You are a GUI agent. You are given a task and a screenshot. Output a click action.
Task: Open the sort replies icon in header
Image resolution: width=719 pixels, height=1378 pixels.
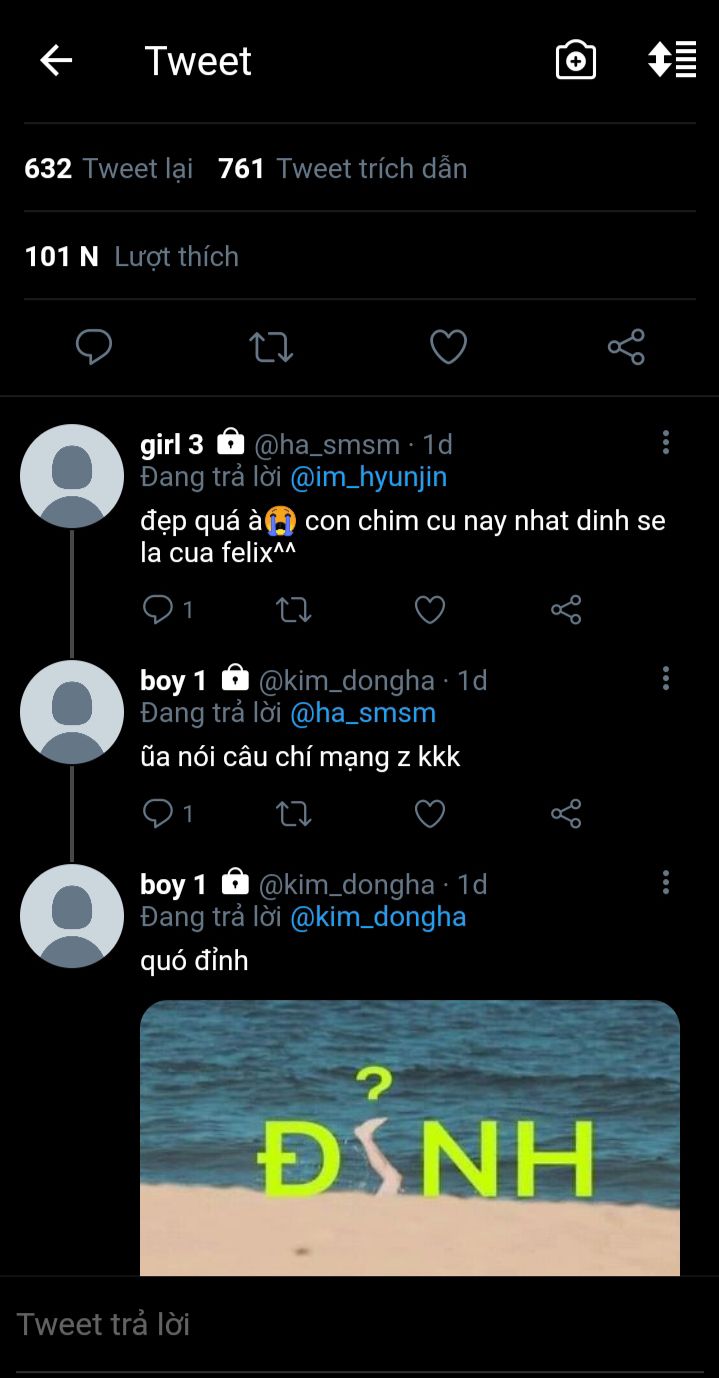pos(672,60)
